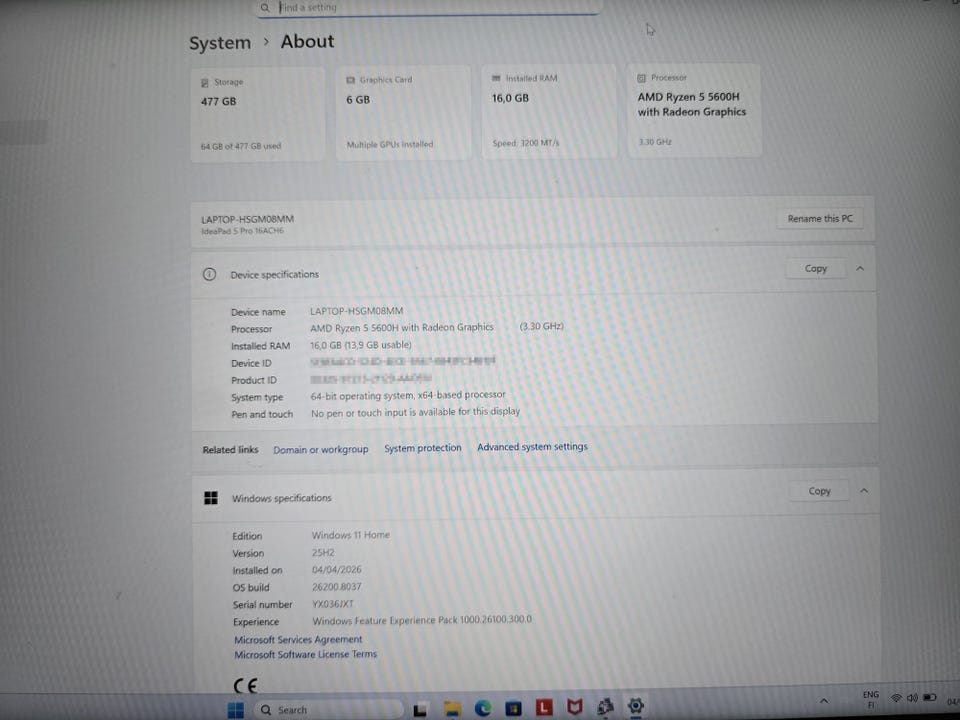Select the 25H2 version value

323,552
